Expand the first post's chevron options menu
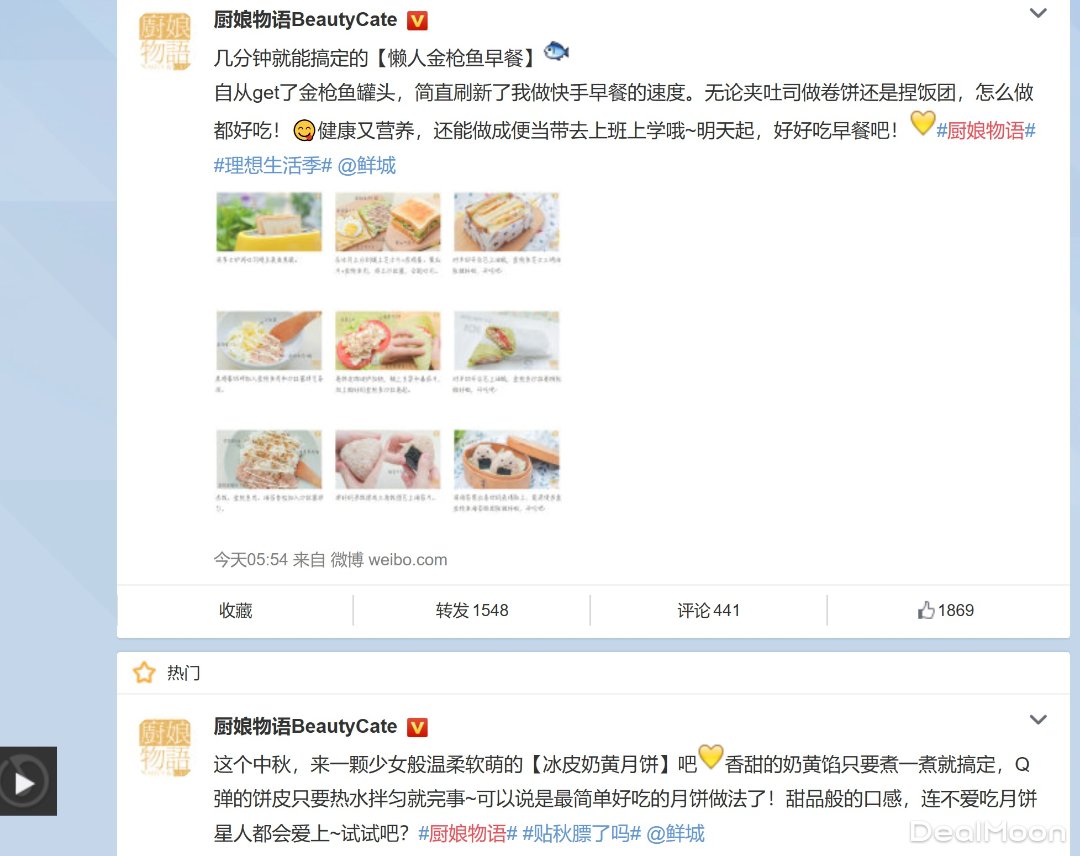 (x=1037, y=13)
